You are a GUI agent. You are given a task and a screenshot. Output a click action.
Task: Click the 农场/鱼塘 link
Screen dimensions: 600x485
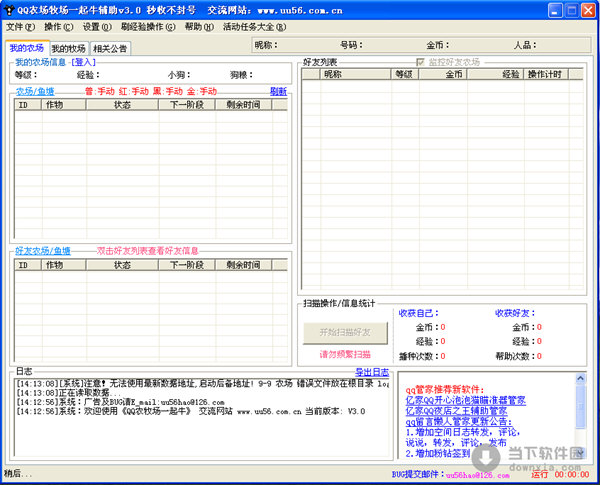(x=35, y=91)
